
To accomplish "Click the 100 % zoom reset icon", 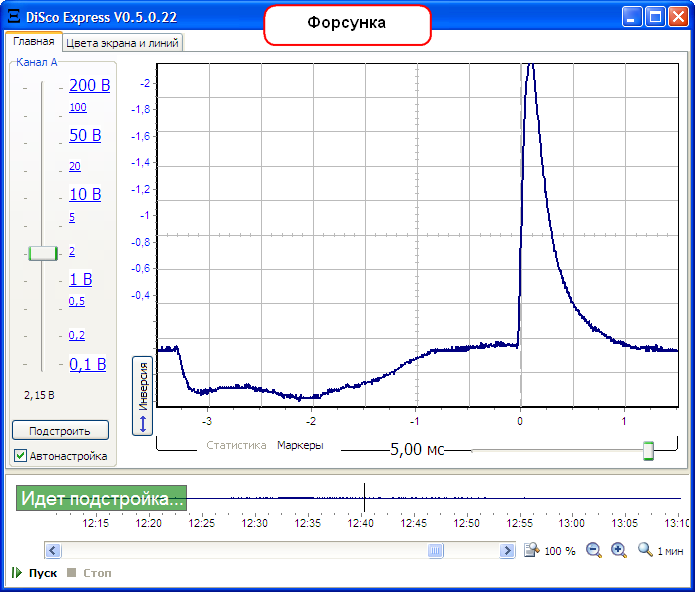I will point(533,550).
